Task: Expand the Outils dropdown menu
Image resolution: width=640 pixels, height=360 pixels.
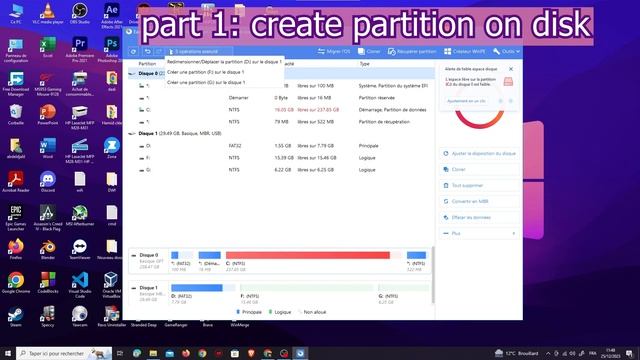Action: point(506,51)
